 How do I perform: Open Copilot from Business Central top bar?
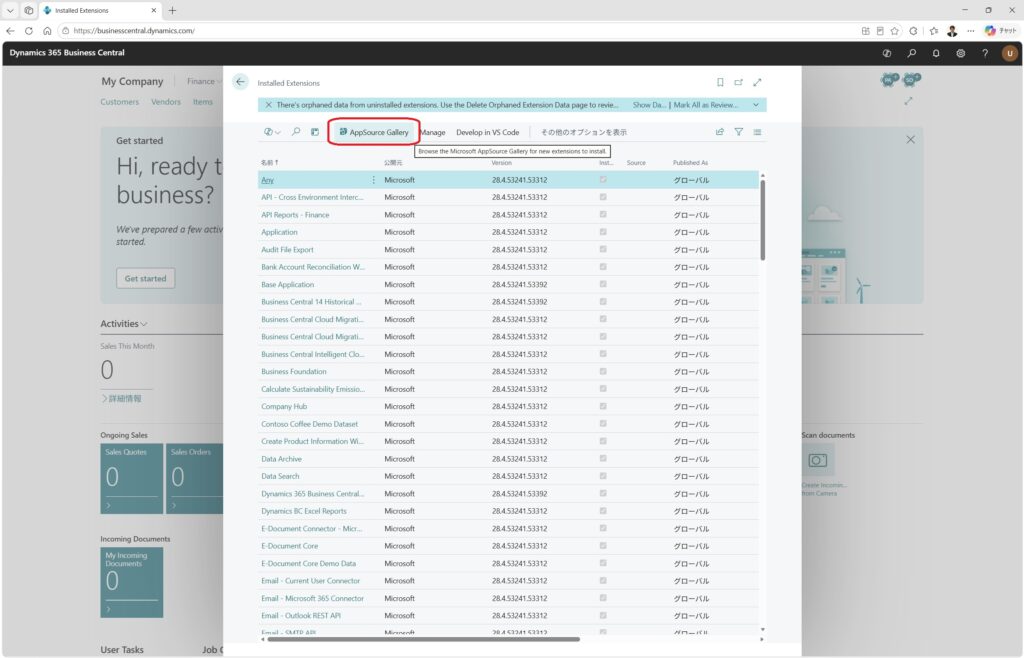click(x=887, y=54)
